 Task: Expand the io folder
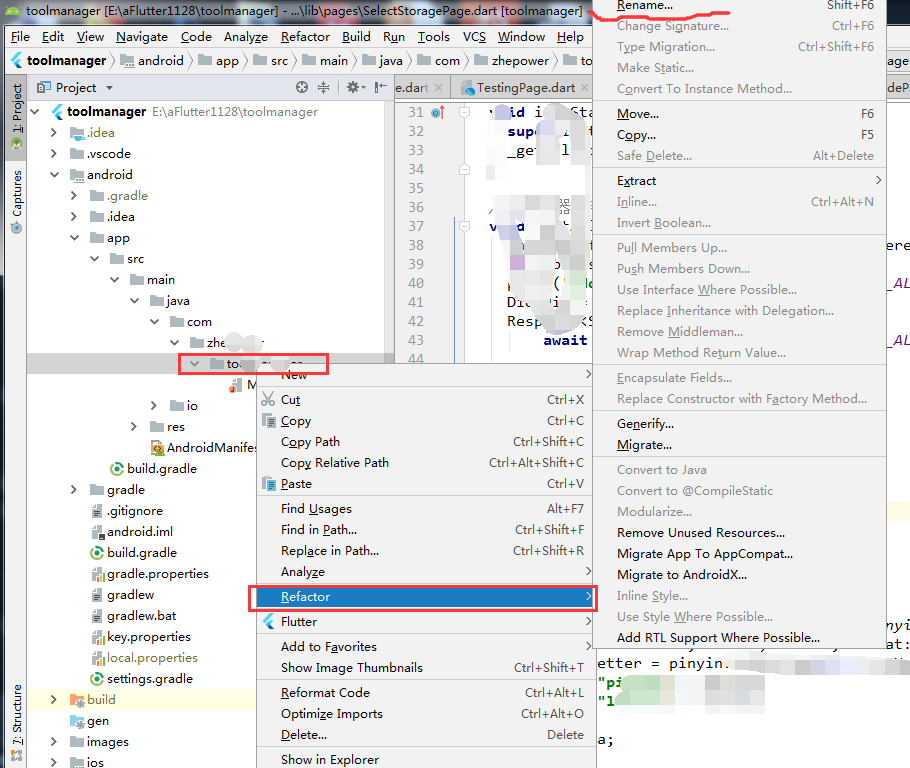tap(154, 405)
